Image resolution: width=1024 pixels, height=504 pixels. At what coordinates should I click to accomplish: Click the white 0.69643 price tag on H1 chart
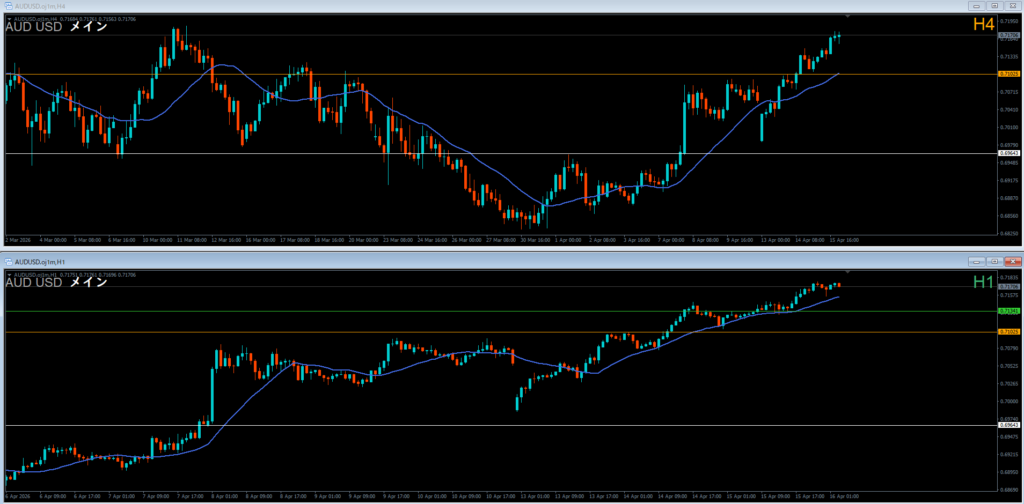point(1009,426)
